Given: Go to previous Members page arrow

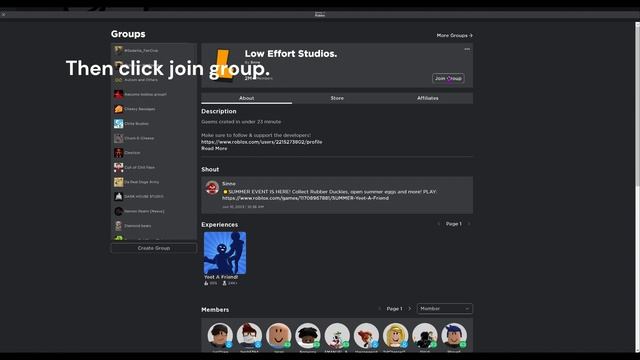Looking at the screenshot, I should click(380, 309).
